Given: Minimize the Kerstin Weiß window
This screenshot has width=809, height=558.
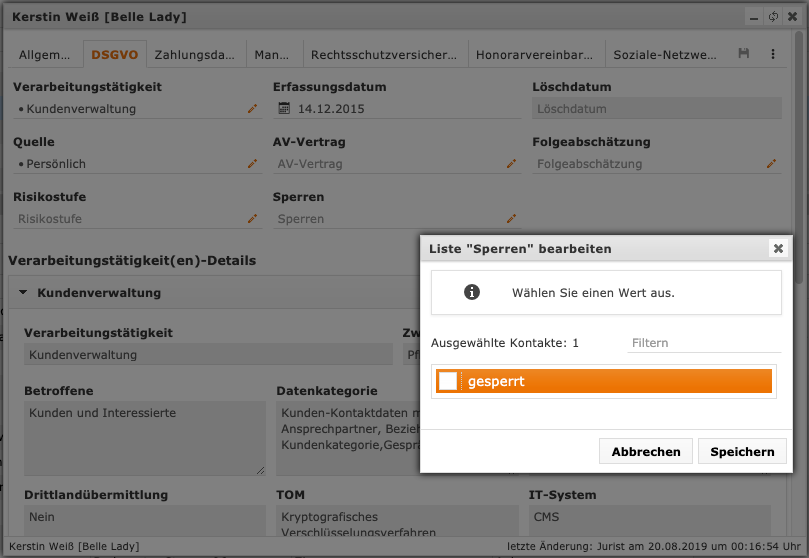Looking at the screenshot, I should click(x=754, y=17).
